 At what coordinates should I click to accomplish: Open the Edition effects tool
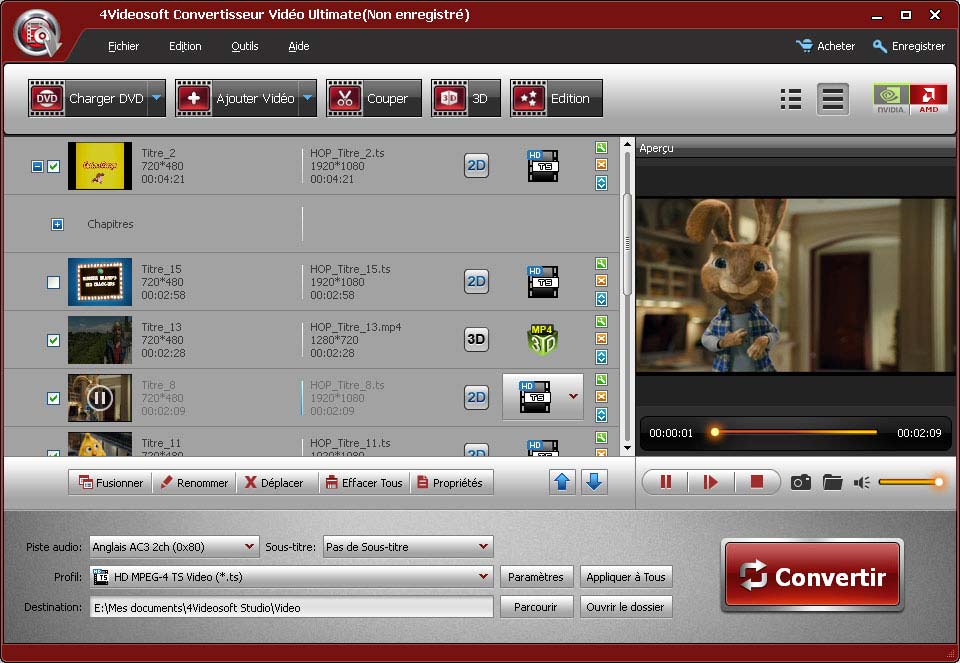point(556,98)
